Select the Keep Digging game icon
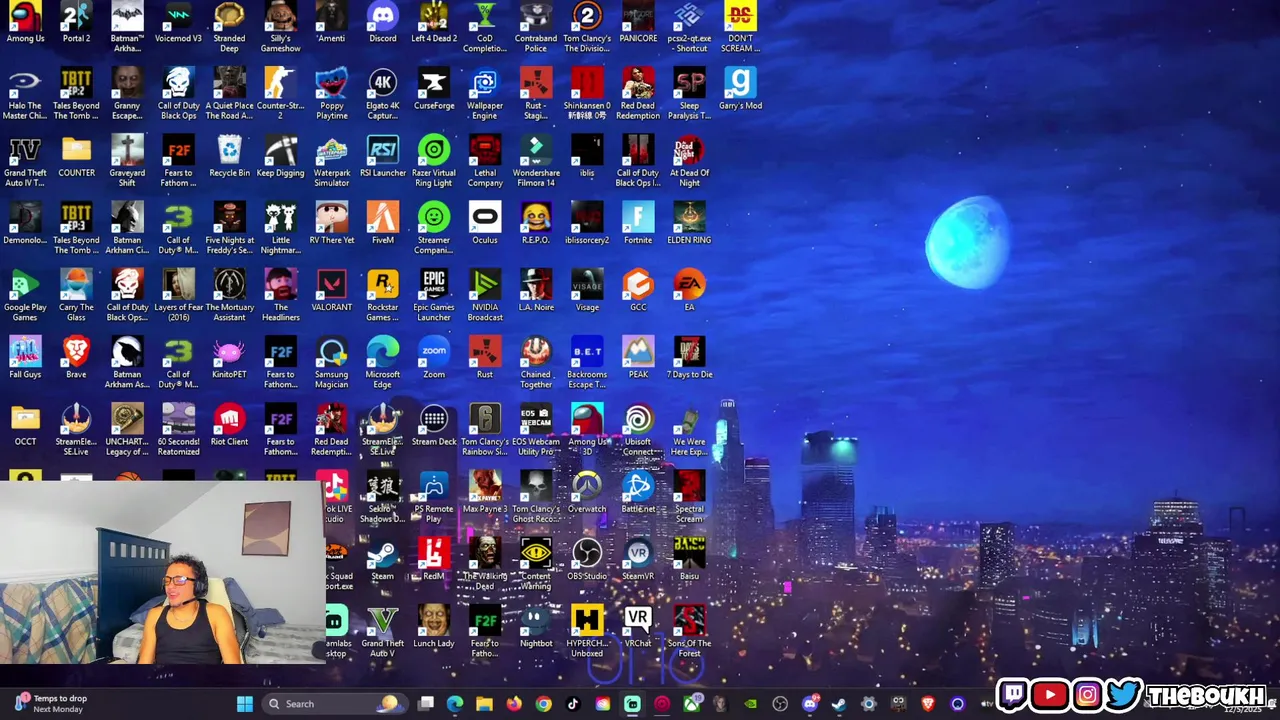 click(280, 156)
